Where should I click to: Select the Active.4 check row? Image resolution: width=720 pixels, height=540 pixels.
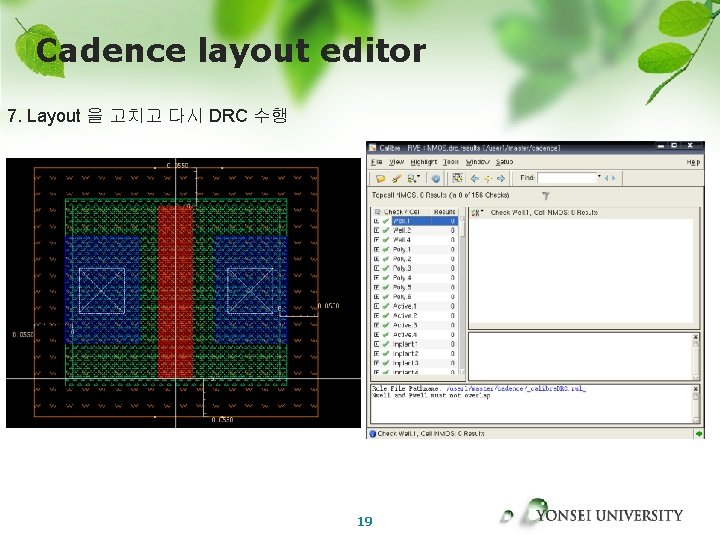point(415,335)
